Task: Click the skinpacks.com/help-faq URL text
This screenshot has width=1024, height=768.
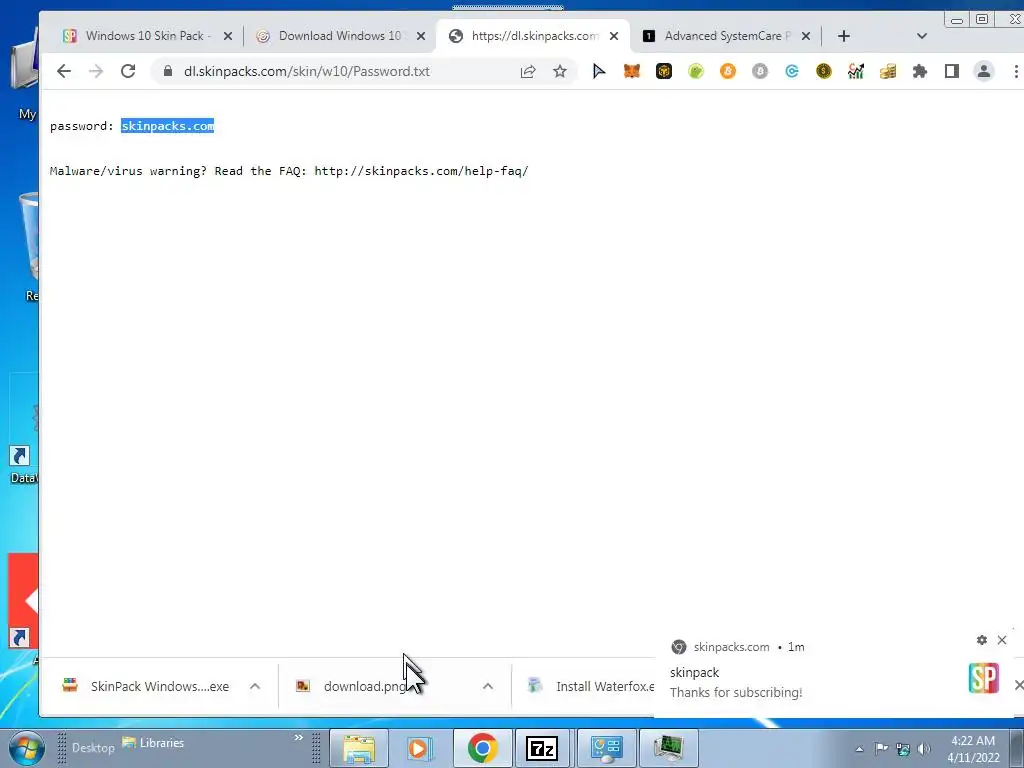Action: (x=421, y=171)
